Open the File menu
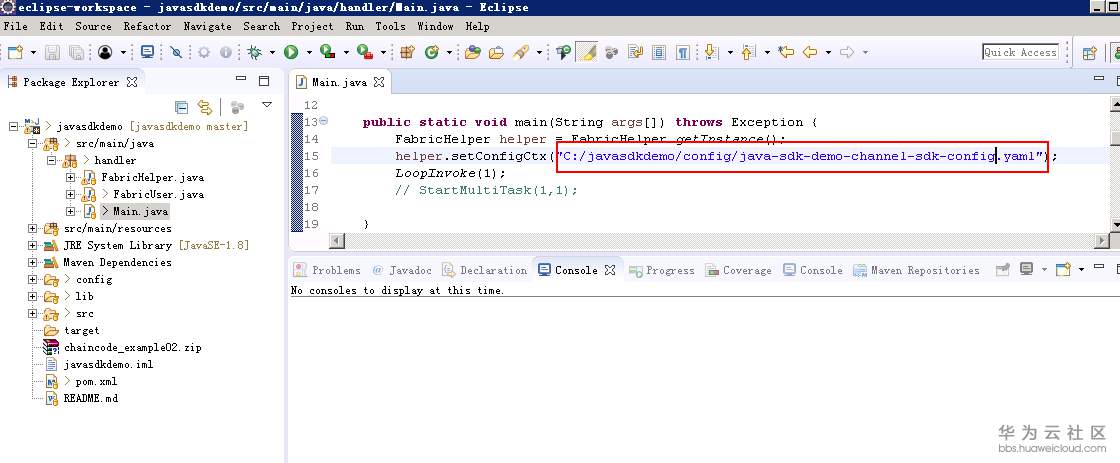The width and height of the screenshot is (1120, 463). point(15,26)
